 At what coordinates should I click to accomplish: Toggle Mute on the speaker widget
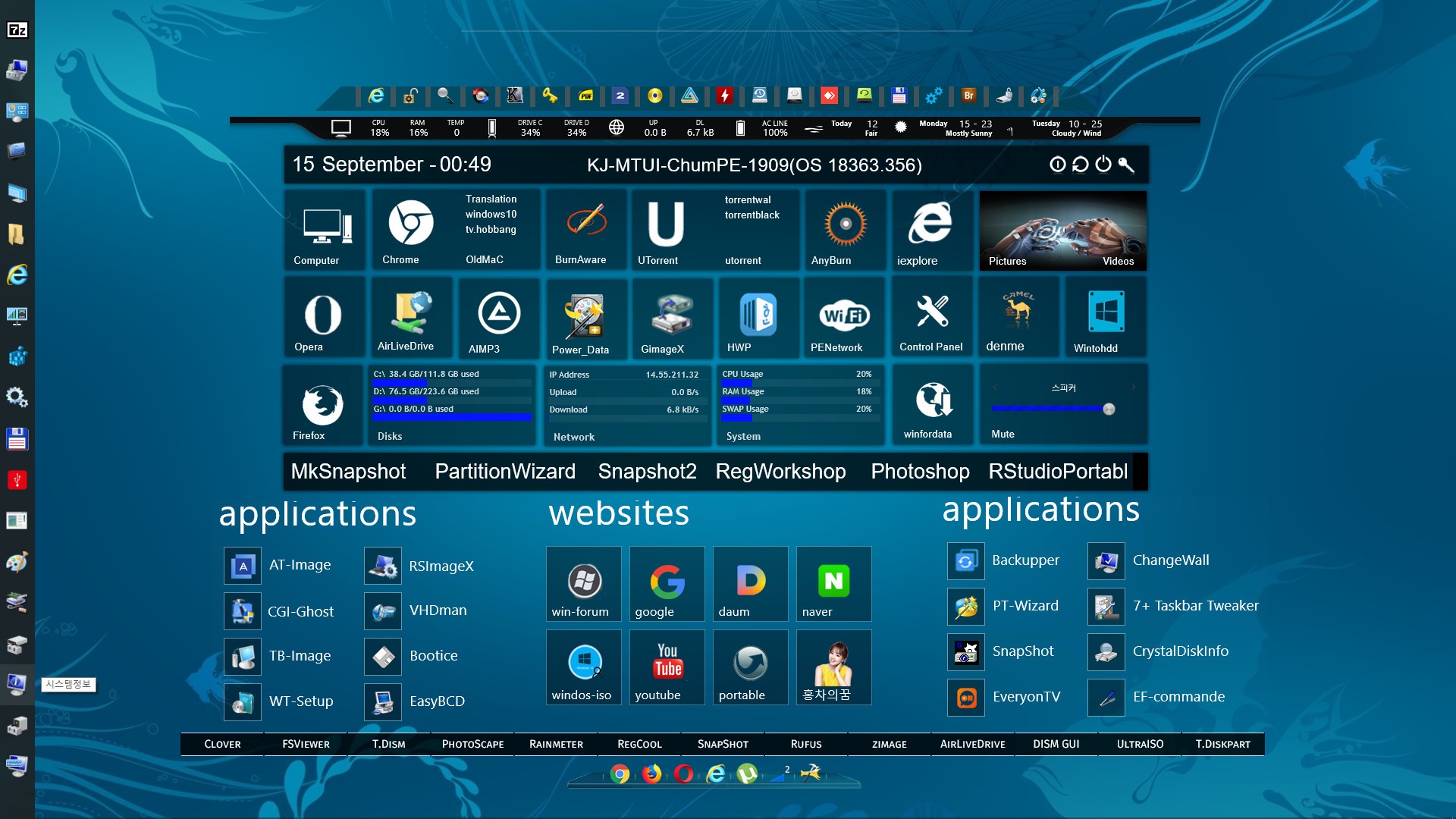pyautogui.click(x=1003, y=434)
